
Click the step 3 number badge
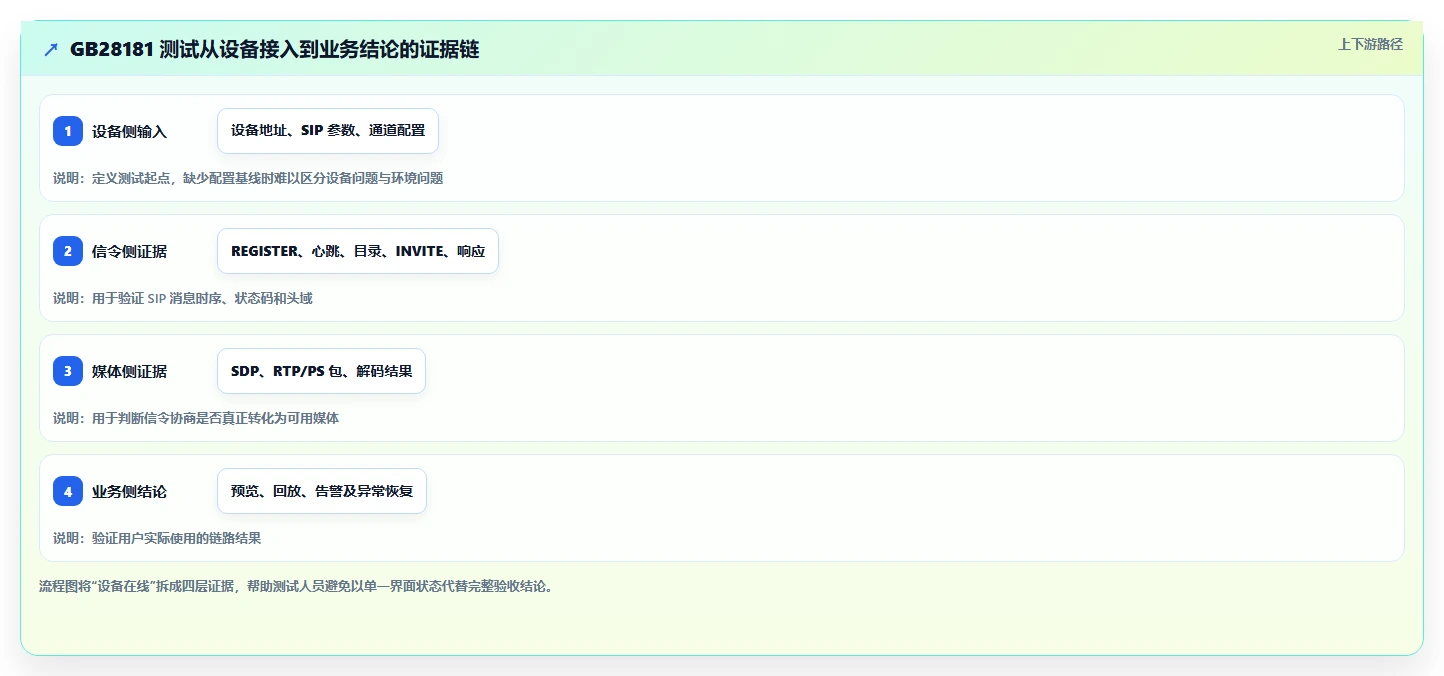68,371
